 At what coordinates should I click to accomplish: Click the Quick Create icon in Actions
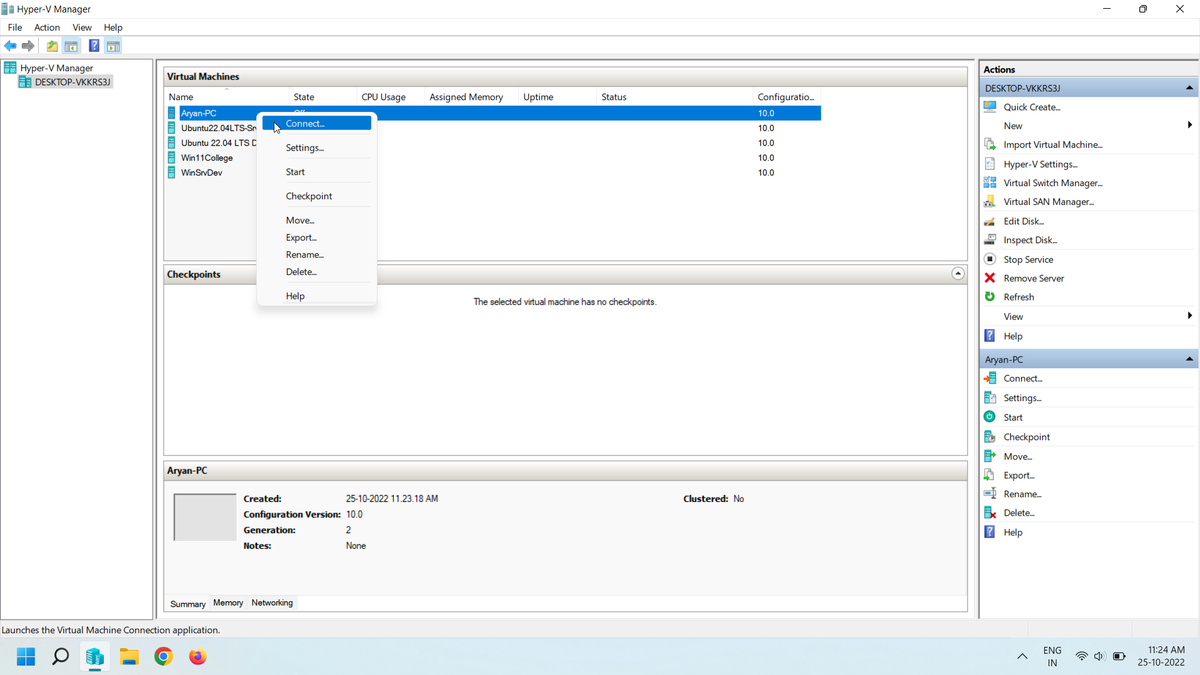pyautogui.click(x=990, y=107)
